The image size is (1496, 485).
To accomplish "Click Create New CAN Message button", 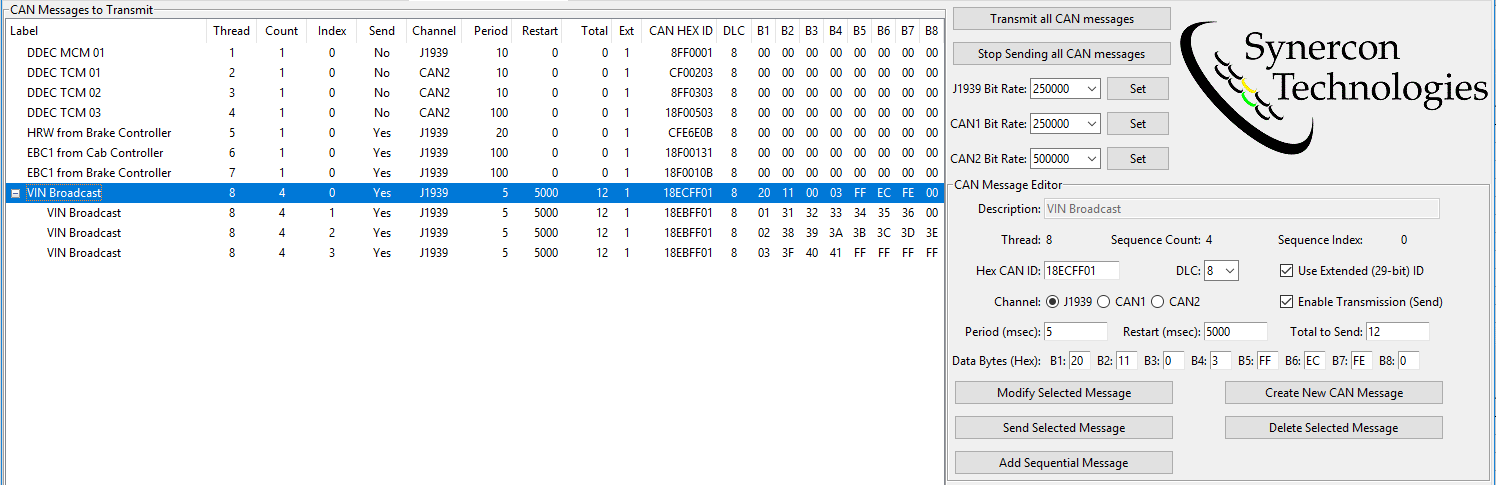I will tap(1334, 393).
